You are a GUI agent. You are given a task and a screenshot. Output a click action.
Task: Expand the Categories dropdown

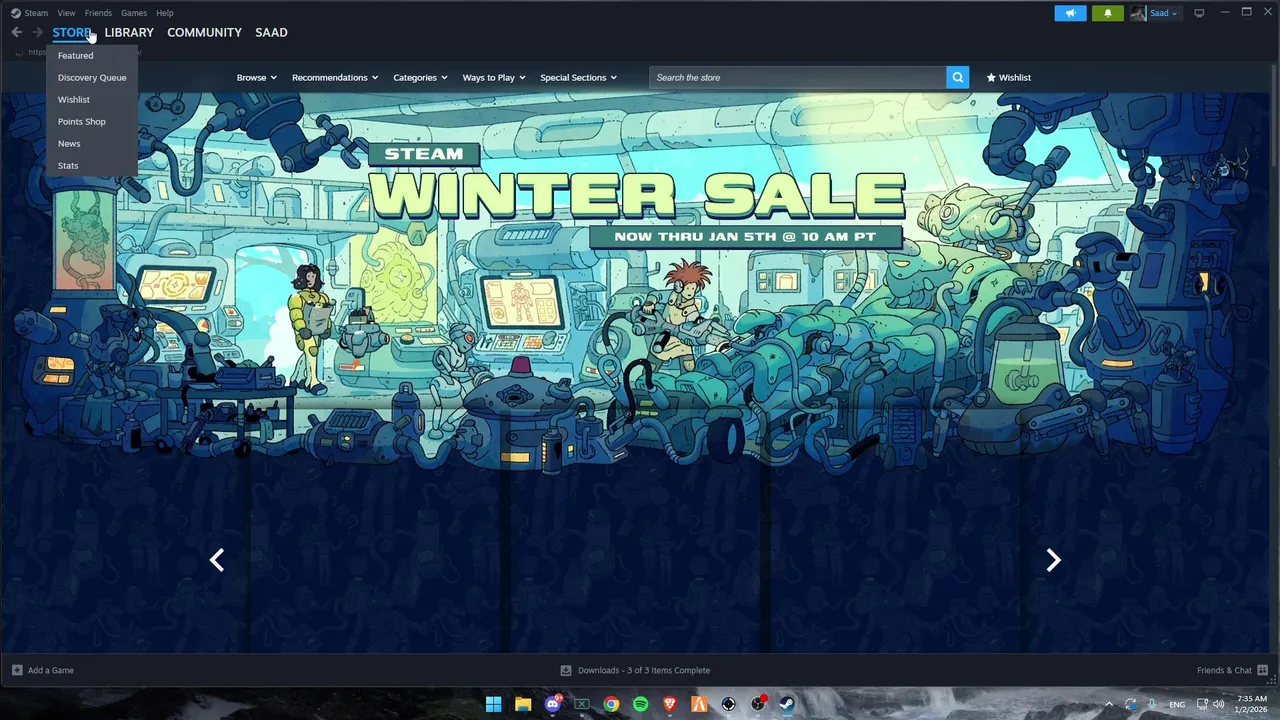420,77
